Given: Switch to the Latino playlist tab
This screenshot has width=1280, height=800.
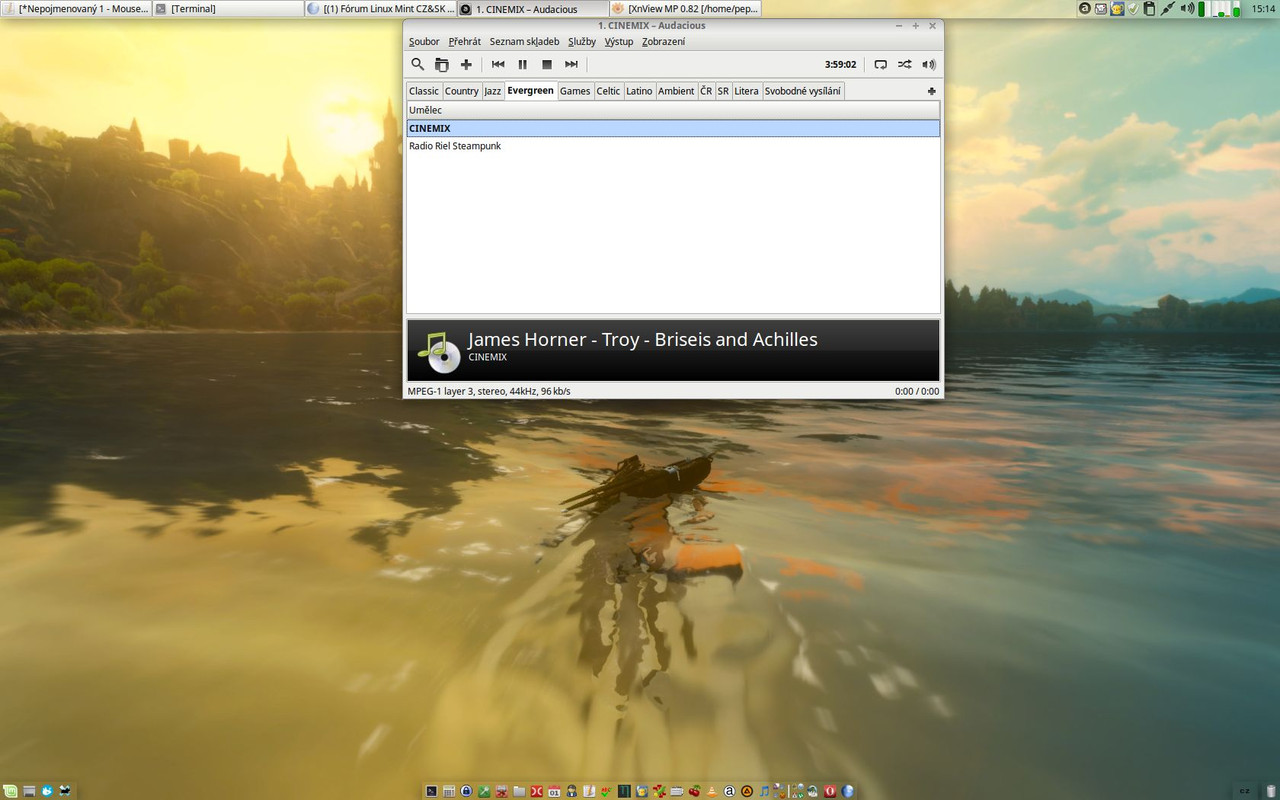Looking at the screenshot, I should click(639, 91).
